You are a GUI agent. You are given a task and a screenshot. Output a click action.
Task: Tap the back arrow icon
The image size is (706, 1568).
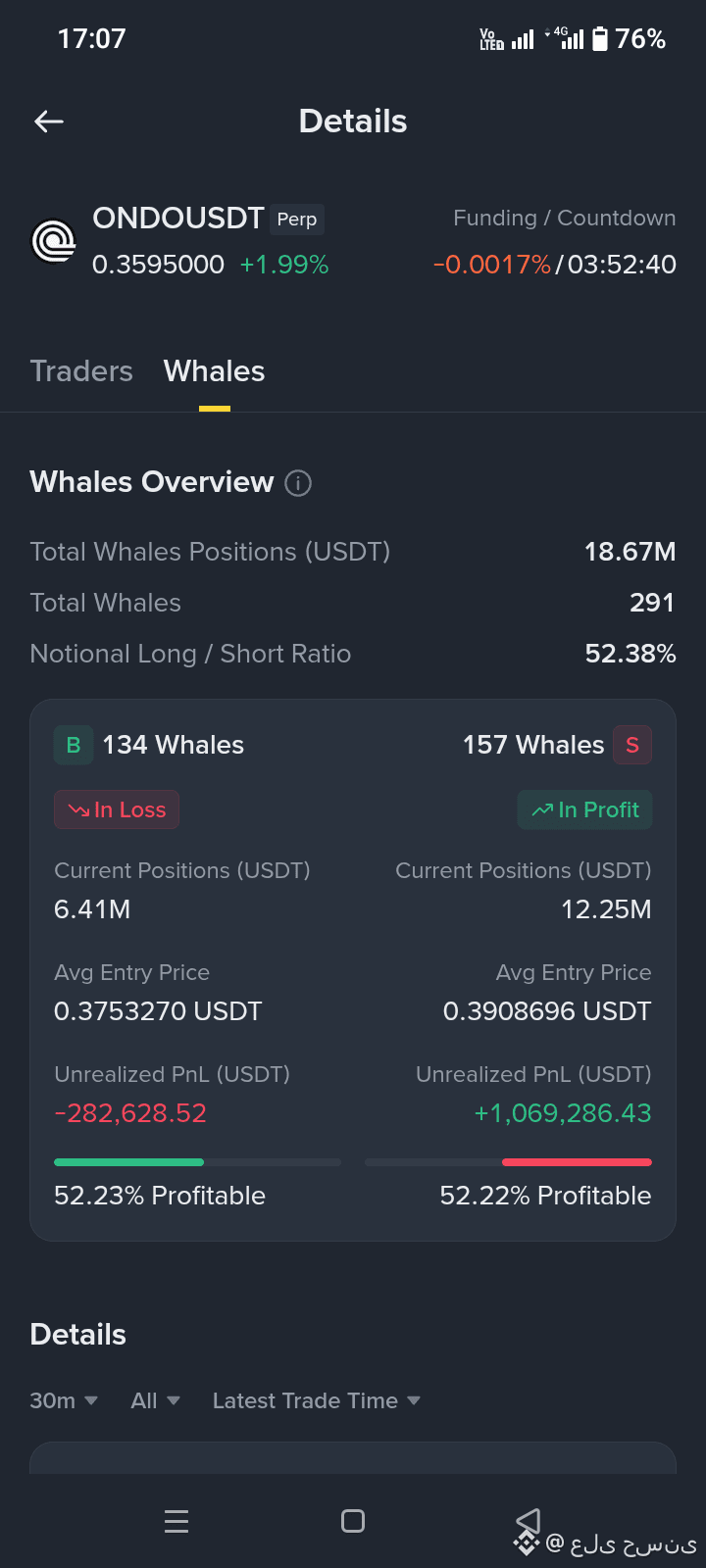point(49,122)
